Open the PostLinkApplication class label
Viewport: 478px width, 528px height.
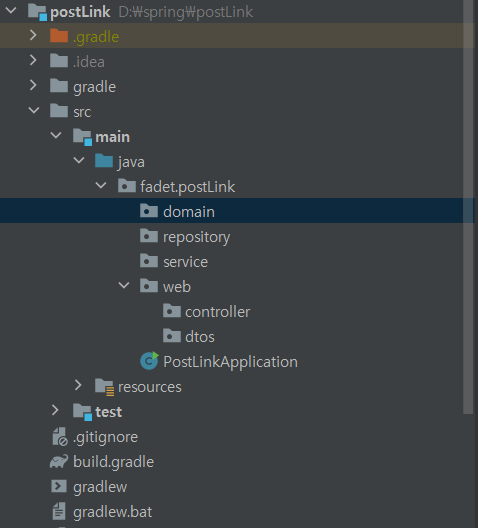[230, 362]
